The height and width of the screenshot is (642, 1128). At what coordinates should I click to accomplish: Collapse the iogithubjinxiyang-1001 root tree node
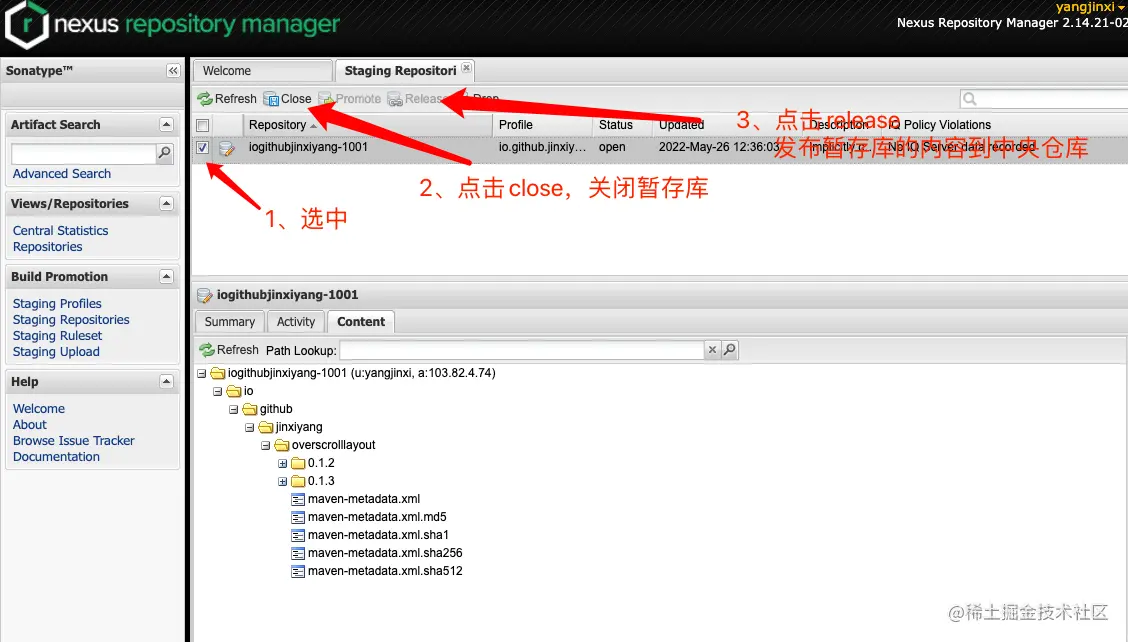pyautogui.click(x=202, y=374)
